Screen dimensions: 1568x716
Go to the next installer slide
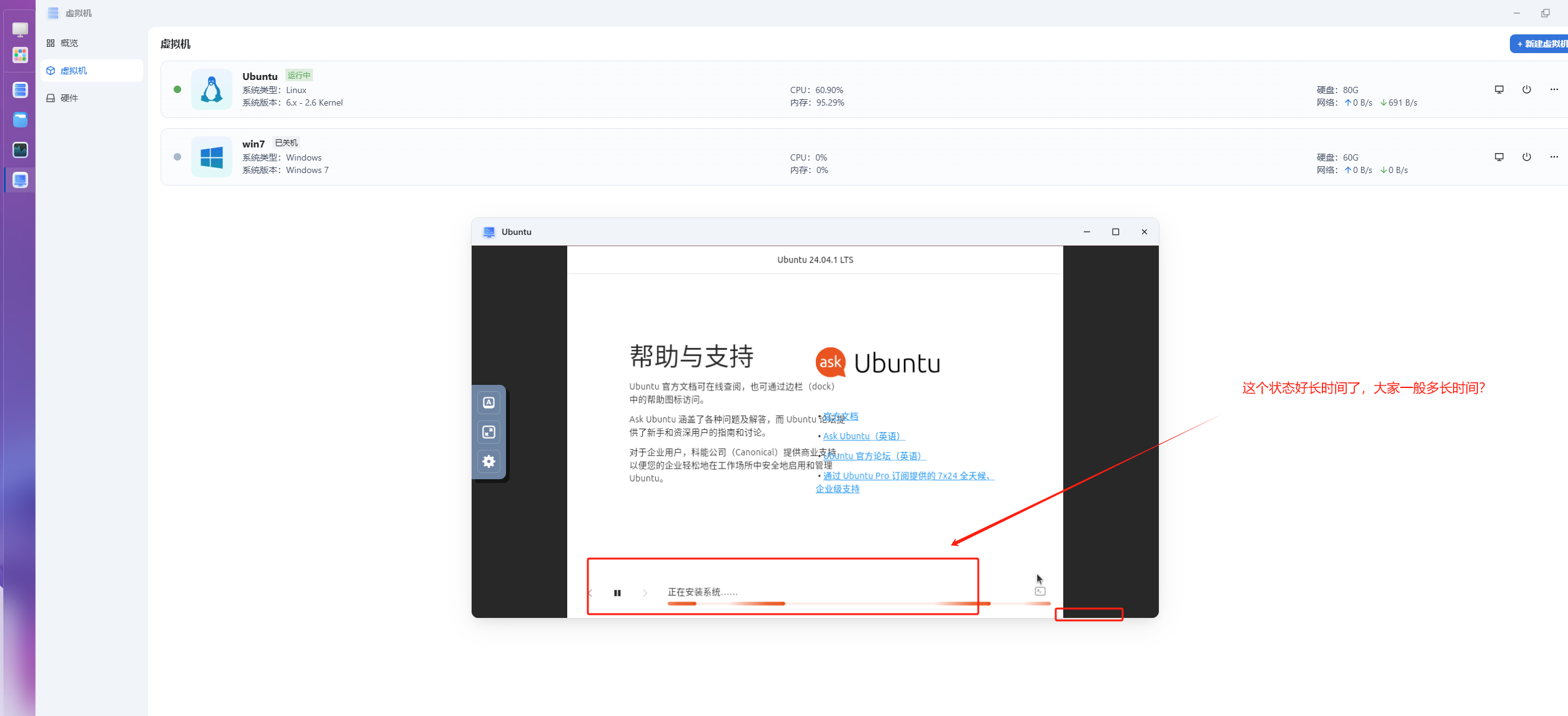click(645, 593)
